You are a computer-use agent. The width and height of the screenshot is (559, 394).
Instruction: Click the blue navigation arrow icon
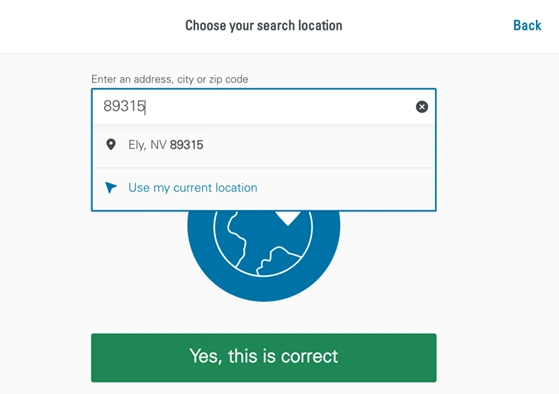111,187
